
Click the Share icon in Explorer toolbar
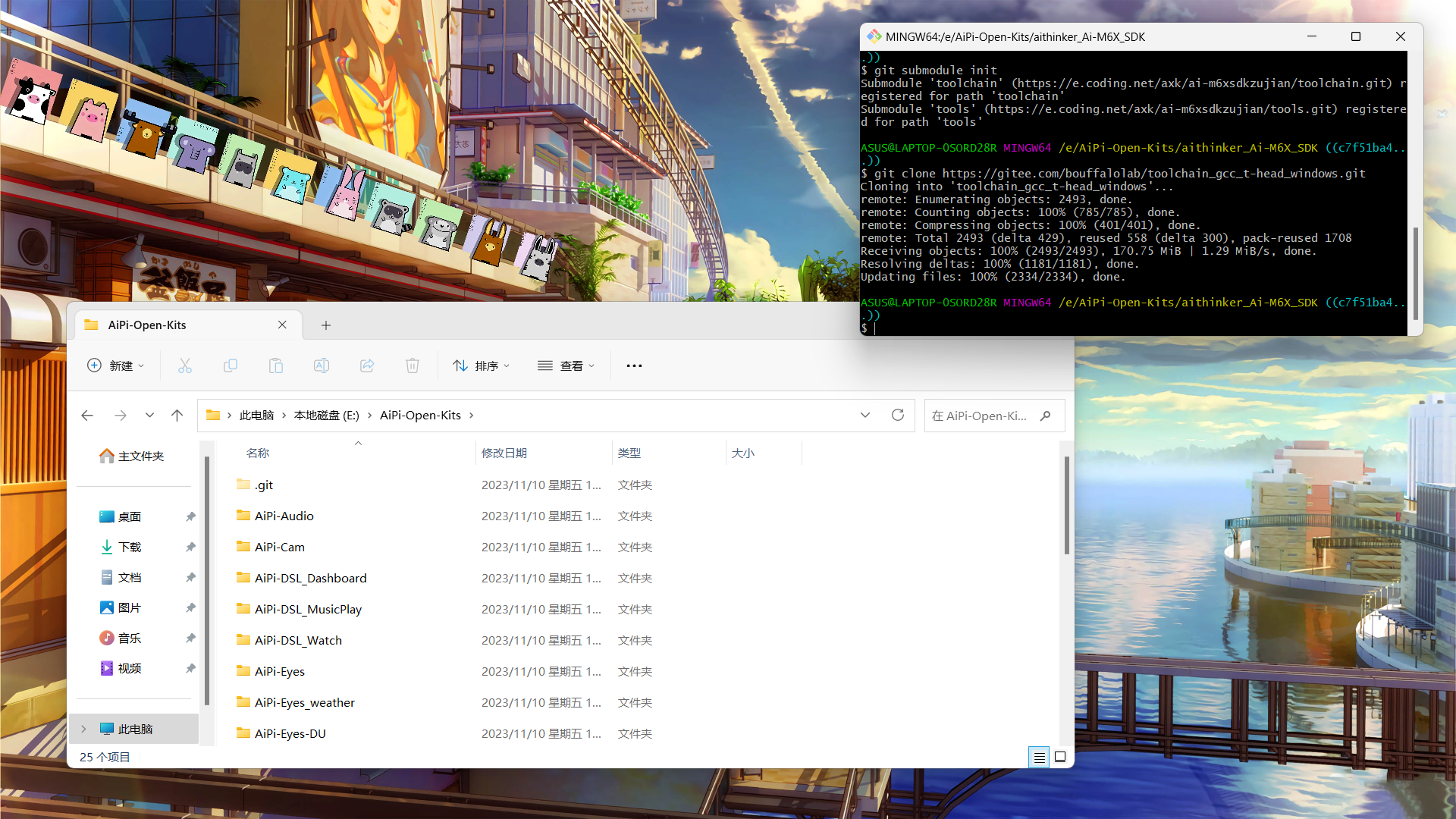(x=367, y=366)
